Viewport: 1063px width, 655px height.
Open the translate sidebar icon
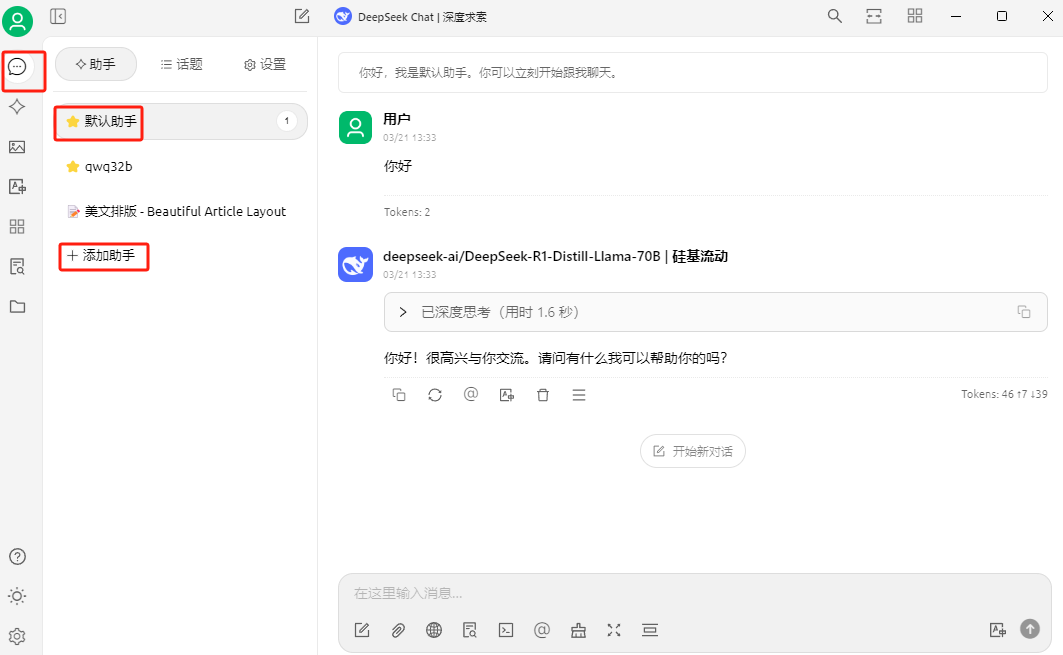[x=17, y=186]
